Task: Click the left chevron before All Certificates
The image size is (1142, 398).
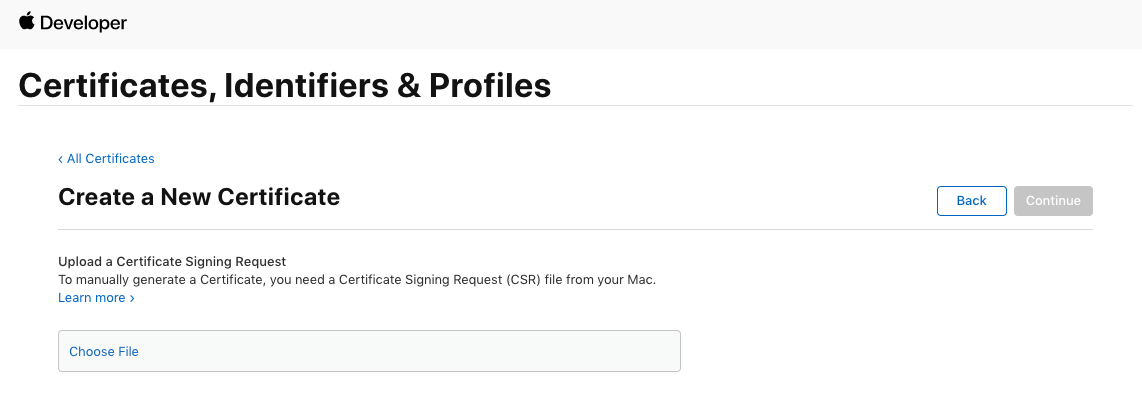Action: pos(60,159)
